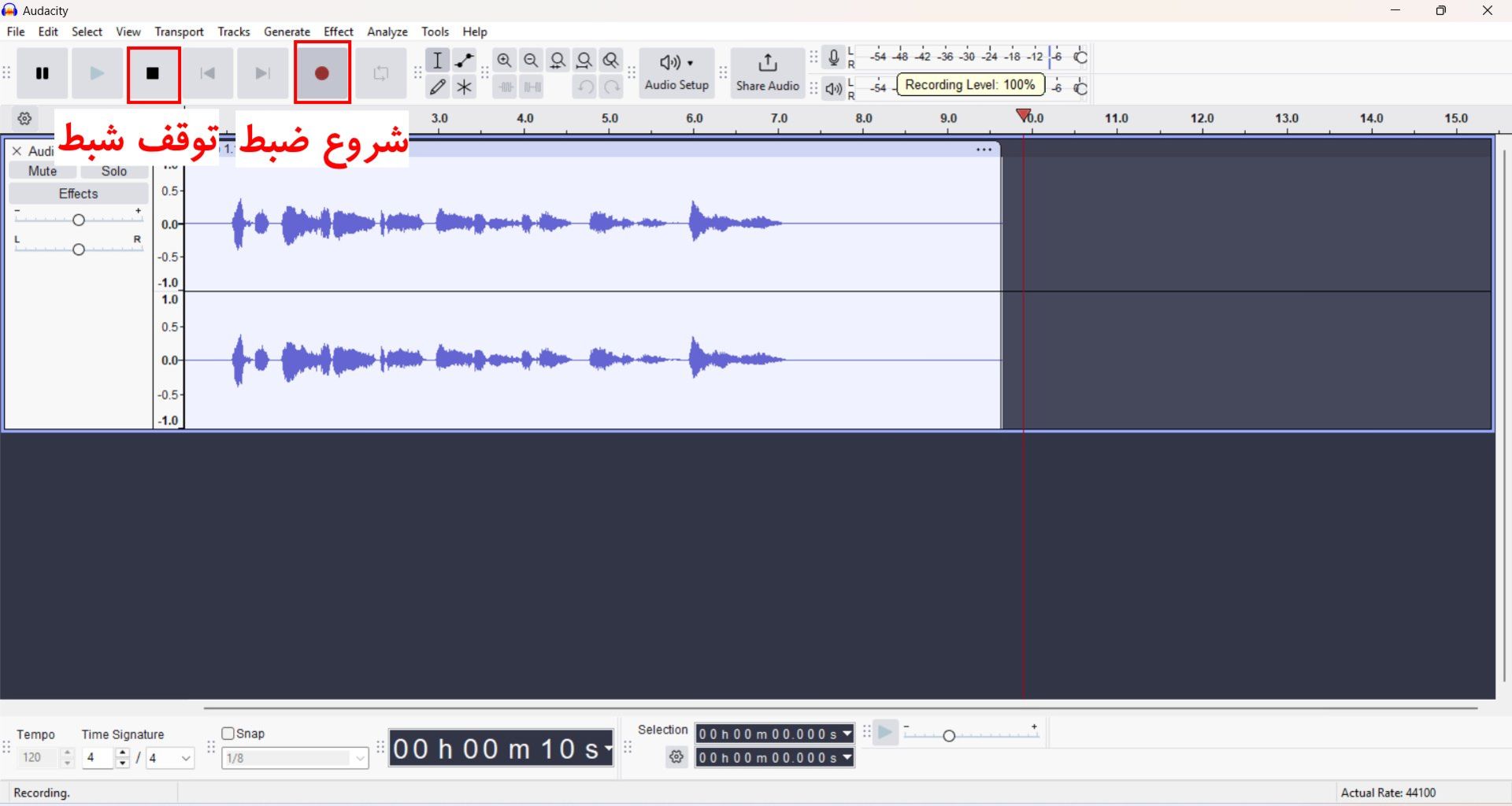Solo the audio track
The width and height of the screenshot is (1512, 806).
click(x=114, y=171)
